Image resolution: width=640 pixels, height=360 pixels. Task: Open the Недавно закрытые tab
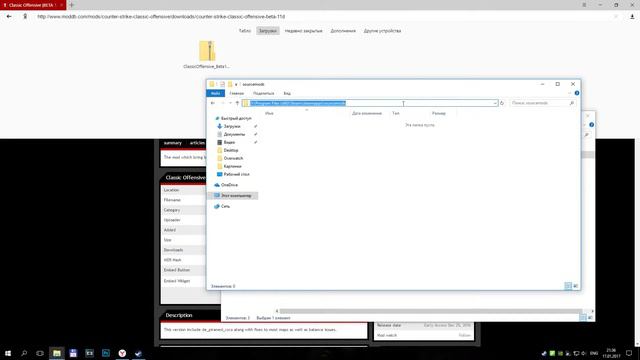click(x=303, y=31)
